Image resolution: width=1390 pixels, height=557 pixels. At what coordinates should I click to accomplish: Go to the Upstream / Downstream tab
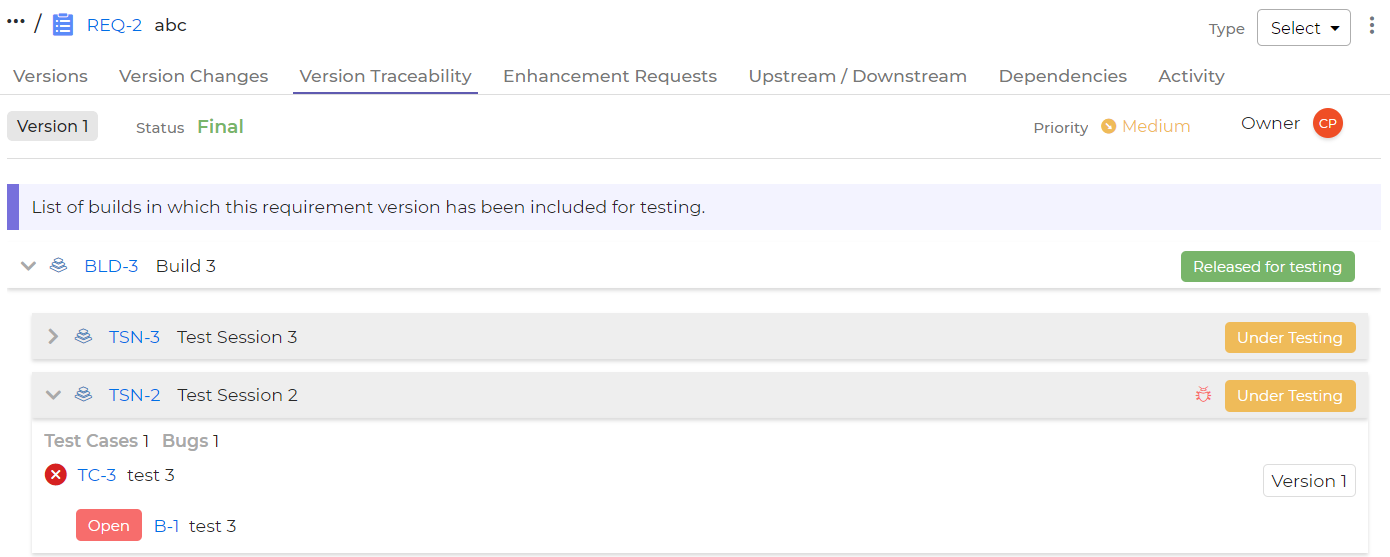pyautogui.click(x=858, y=76)
